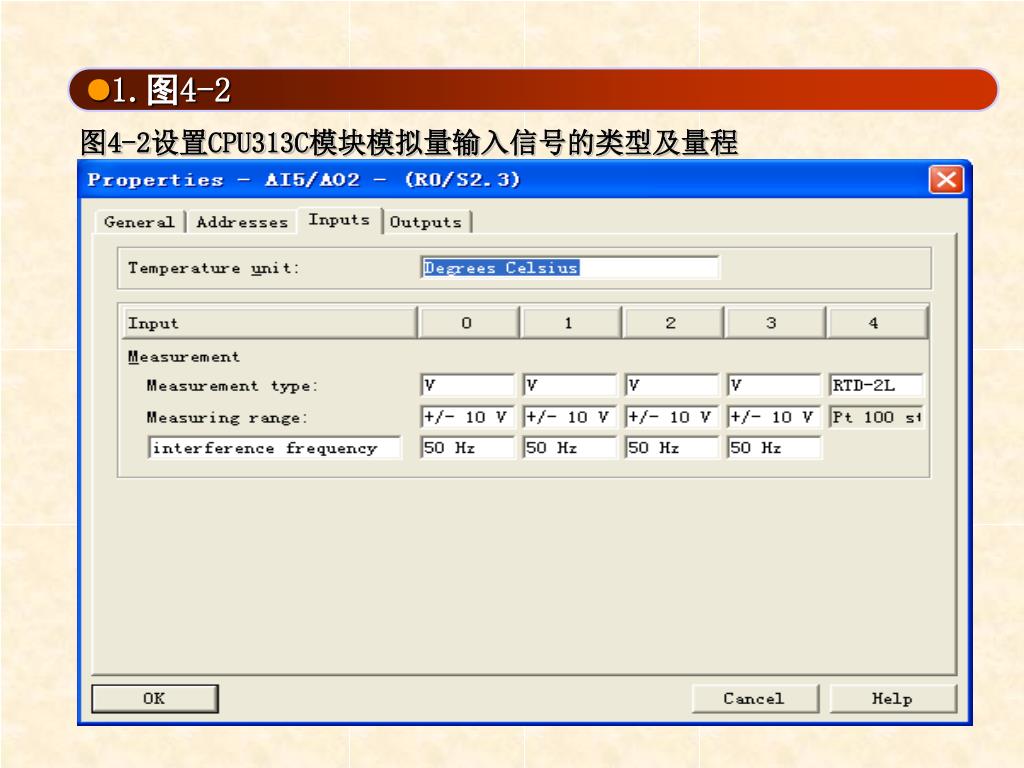Image resolution: width=1024 pixels, height=768 pixels.
Task: Open measuring range for channel 0
Action: point(468,417)
